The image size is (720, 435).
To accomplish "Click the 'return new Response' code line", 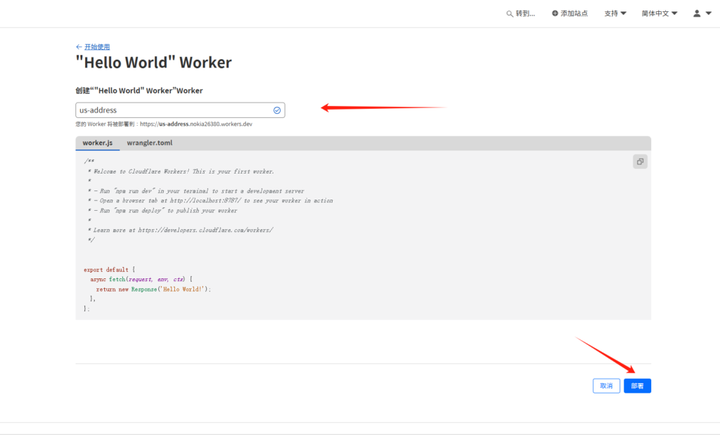I will point(153,289).
